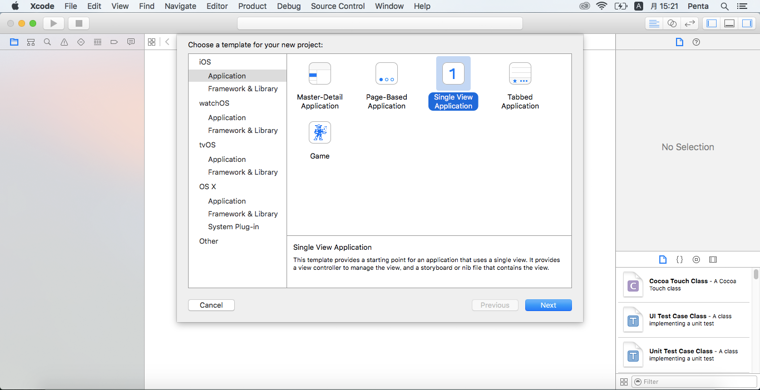Open the Project navigator folder icon
Image resolution: width=760 pixels, height=390 pixels.
tap(14, 42)
